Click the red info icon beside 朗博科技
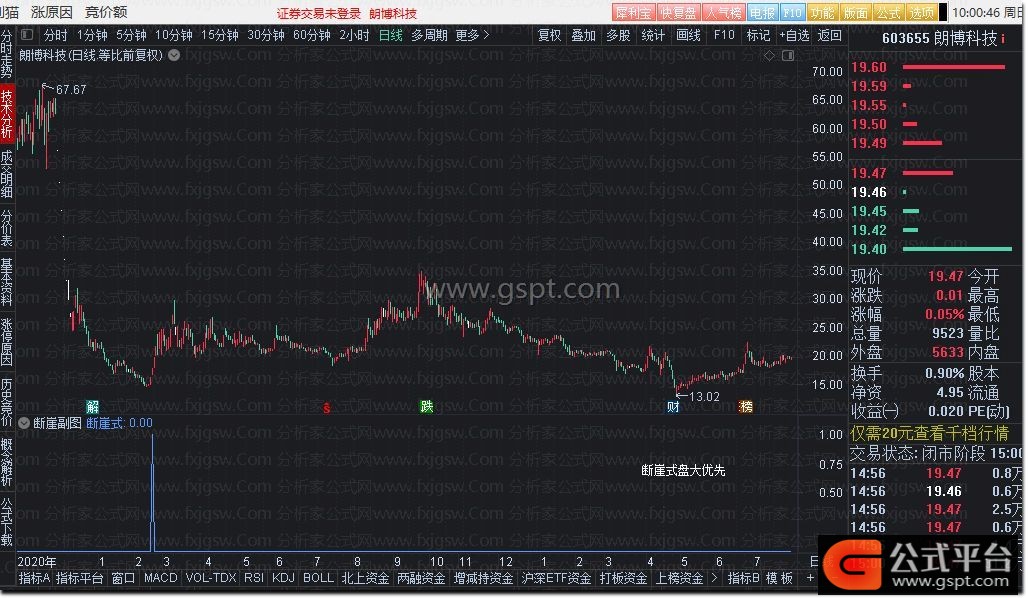Viewport: 1028px width, 598px height. tap(1003, 39)
